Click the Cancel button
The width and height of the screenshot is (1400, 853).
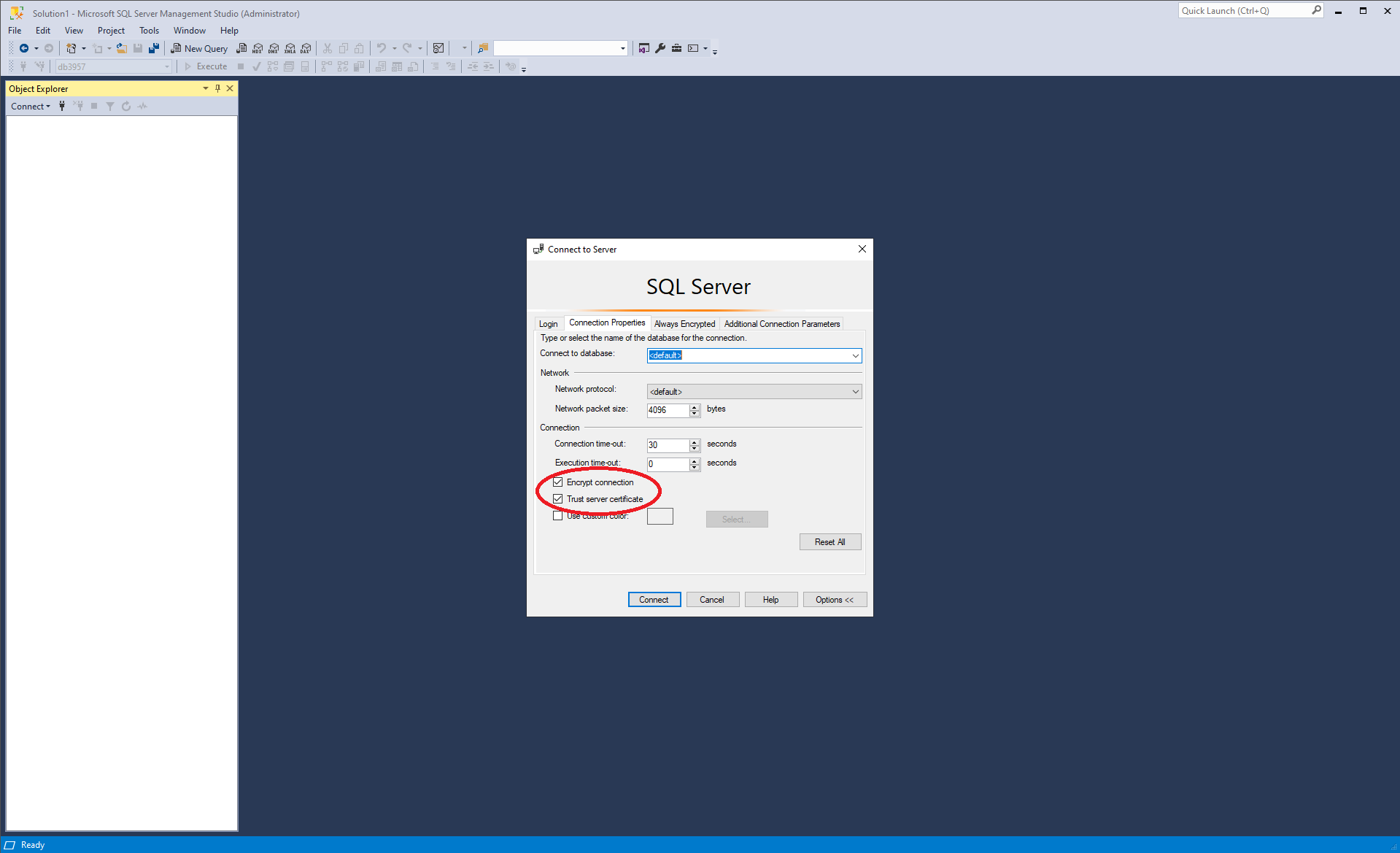[x=712, y=600]
